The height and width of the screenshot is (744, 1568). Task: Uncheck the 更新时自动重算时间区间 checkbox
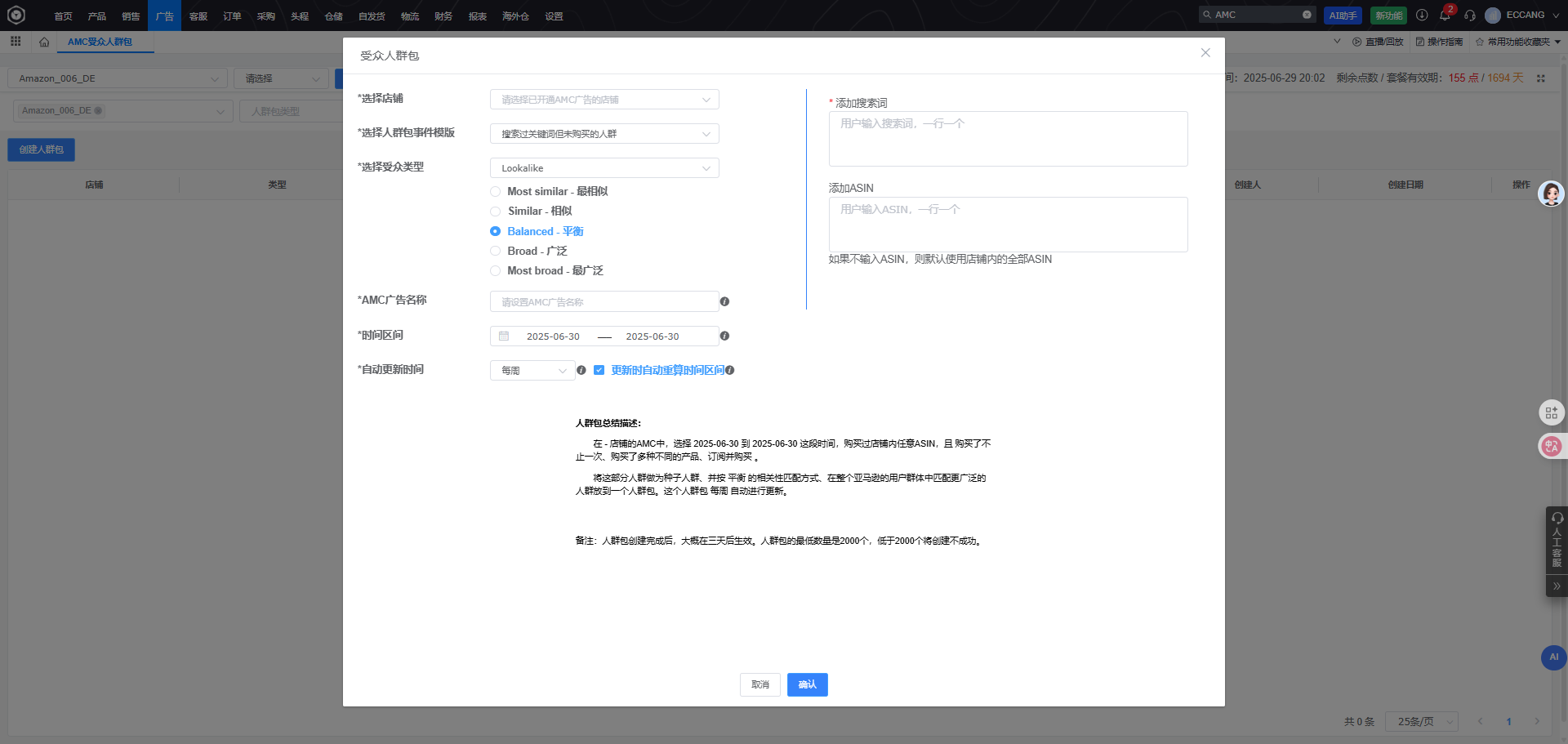tap(599, 370)
